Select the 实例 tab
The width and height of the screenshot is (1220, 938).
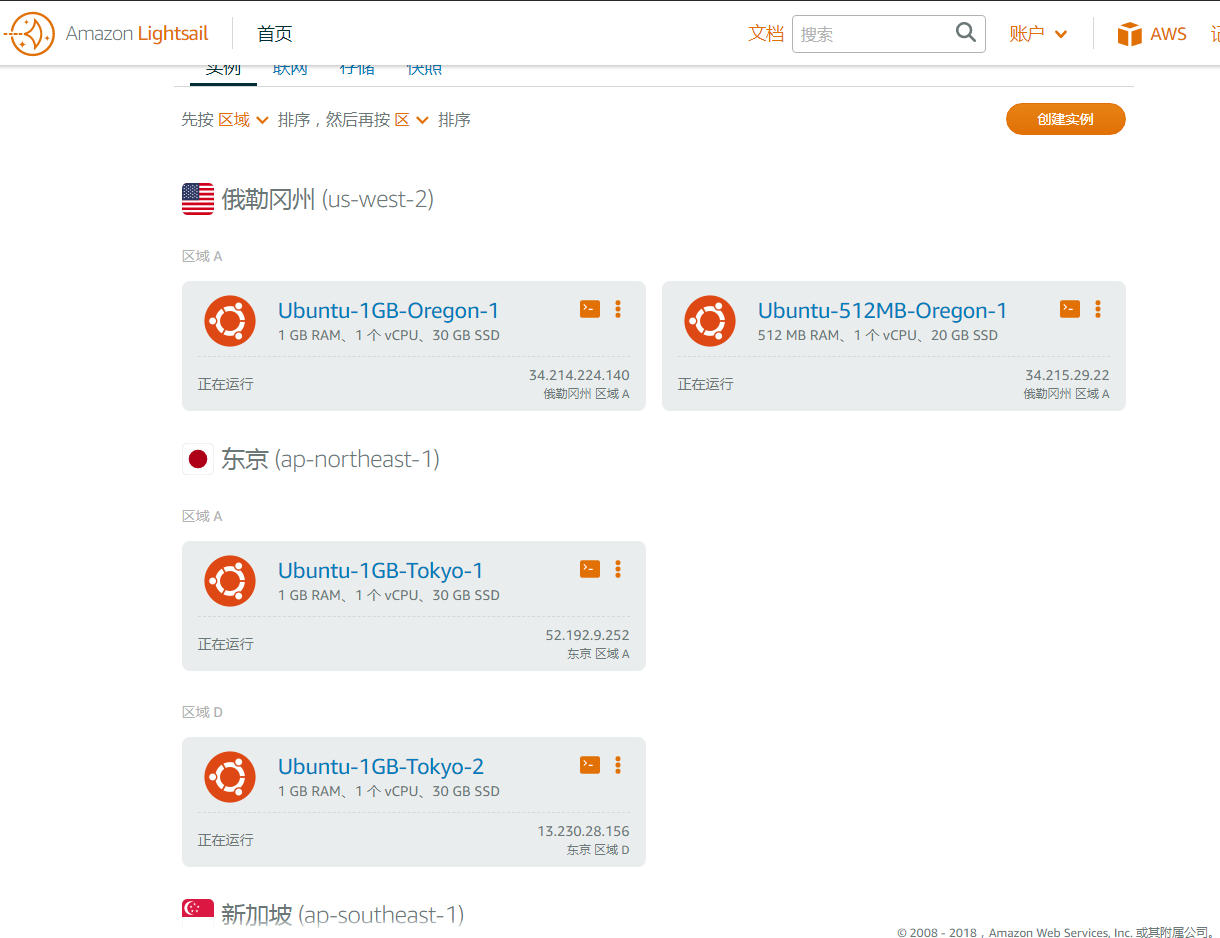[223, 72]
